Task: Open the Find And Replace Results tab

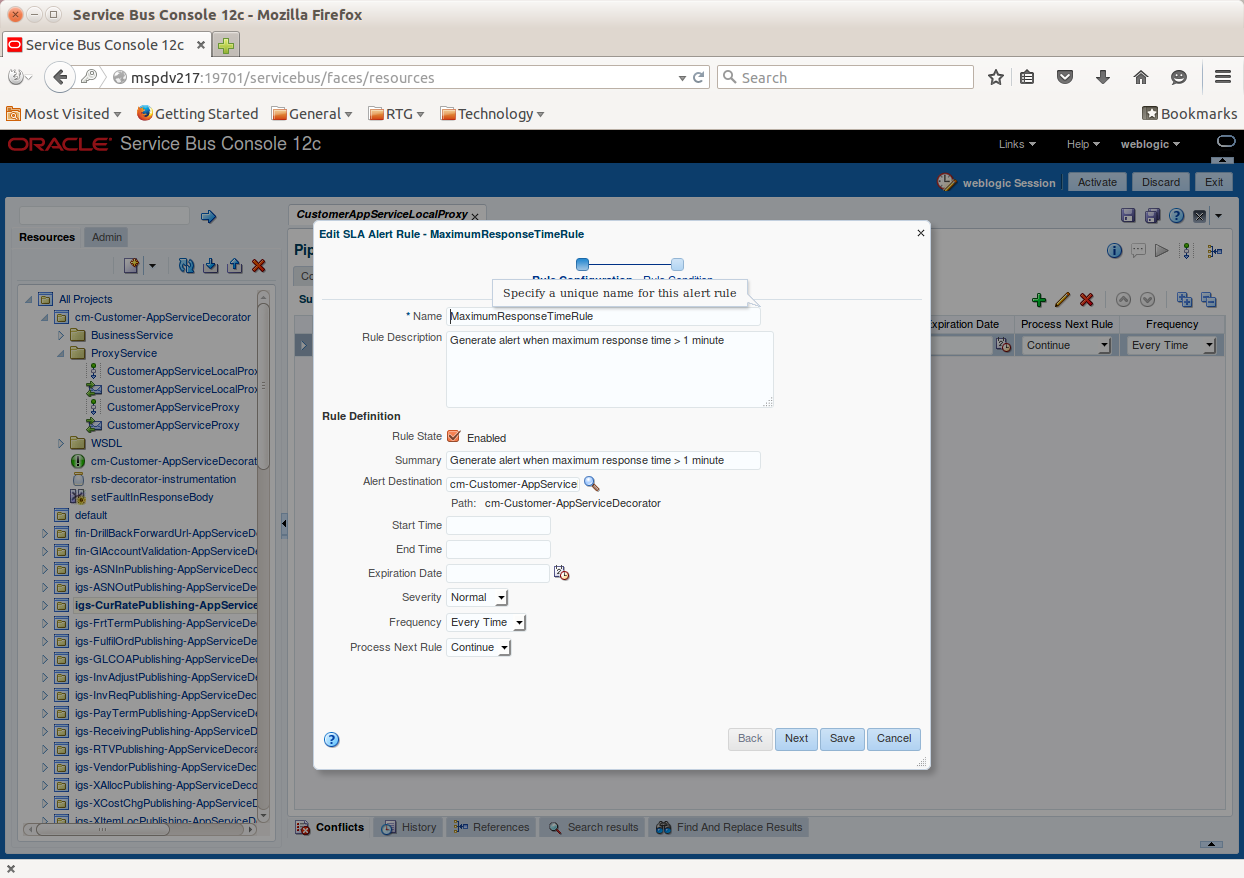Action: (729, 827)
